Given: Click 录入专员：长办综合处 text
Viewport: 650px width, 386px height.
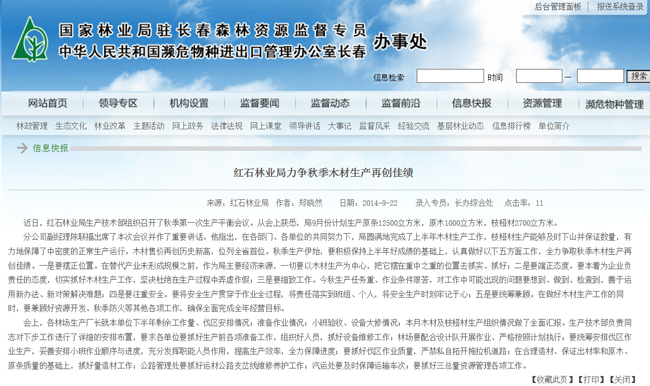Looking at the screenshot, I should coord(454,203).
